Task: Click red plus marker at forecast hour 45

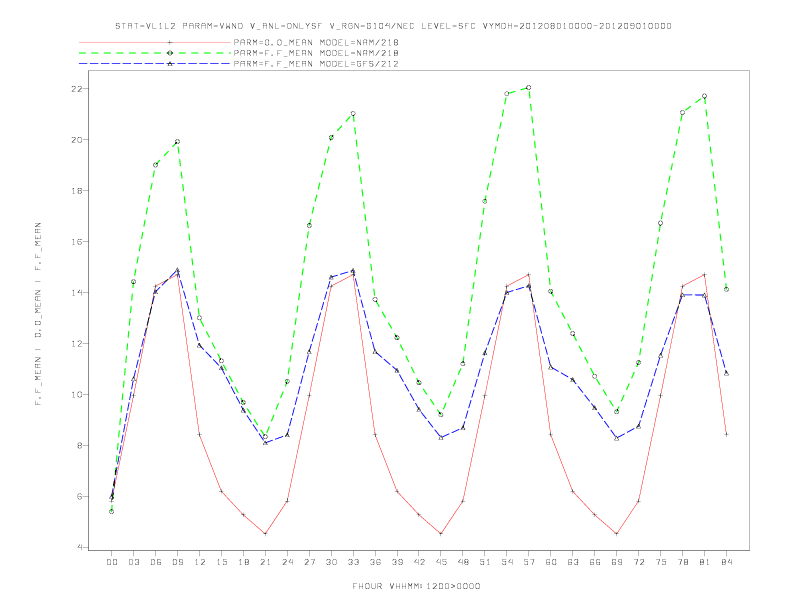Action: coord(441,533)
